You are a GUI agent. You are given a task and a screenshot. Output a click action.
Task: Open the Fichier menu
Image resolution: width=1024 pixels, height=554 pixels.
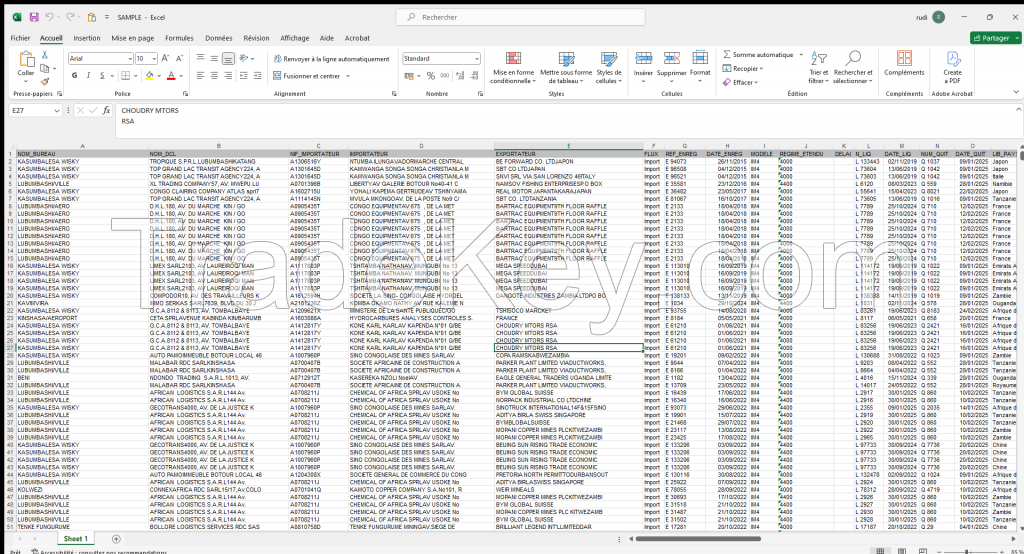coord(20,38)
